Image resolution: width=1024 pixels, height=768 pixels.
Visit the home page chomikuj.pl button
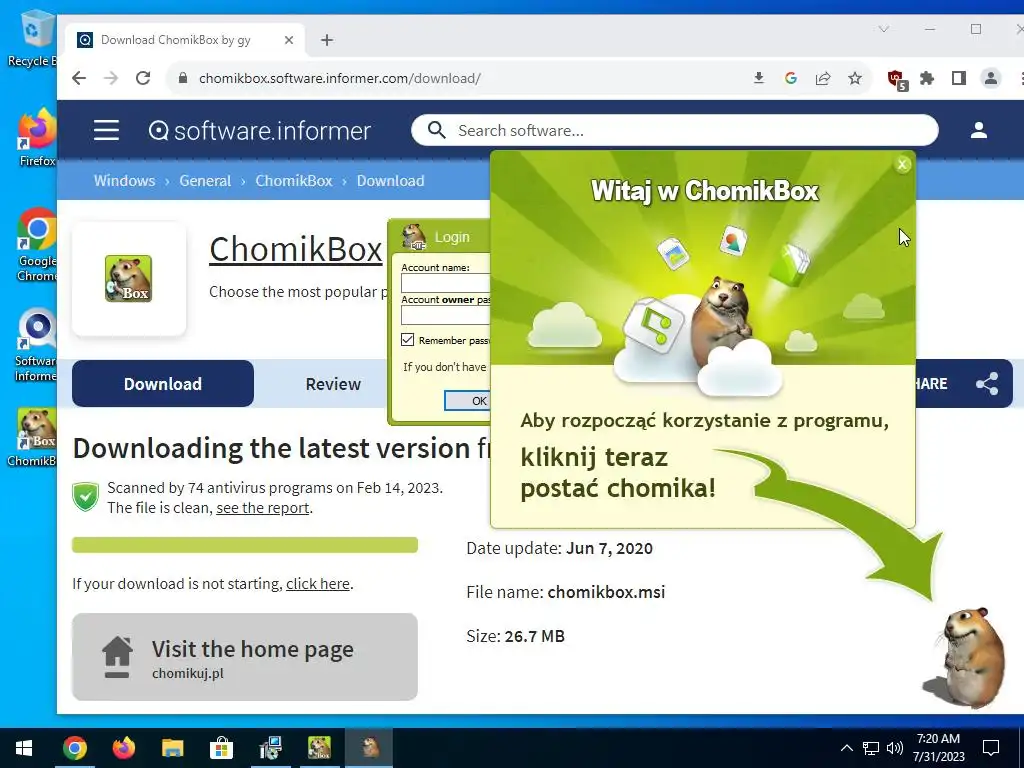coord(245,657)
